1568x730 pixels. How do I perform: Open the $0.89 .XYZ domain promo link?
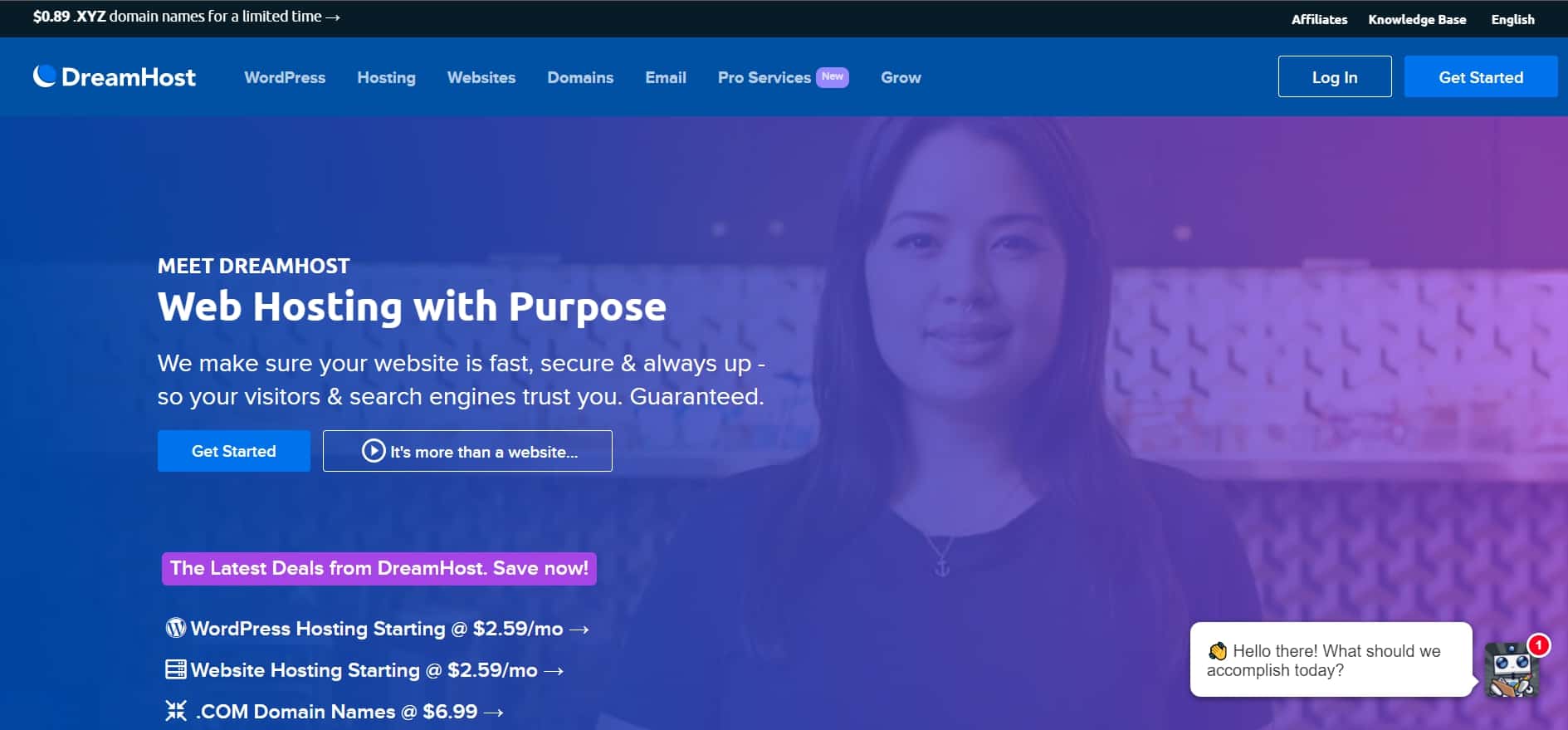pyautogui.click(x=187, y=17)
